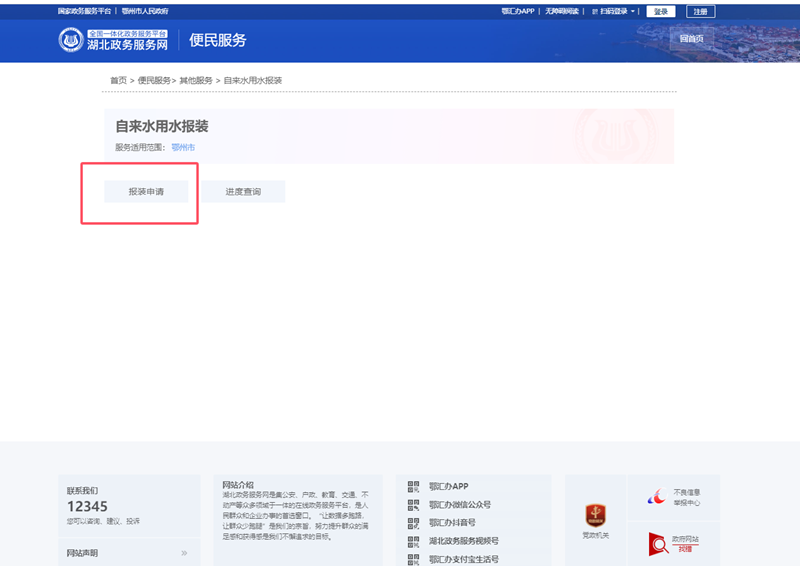Click the 登录 button

click(660, 11)
